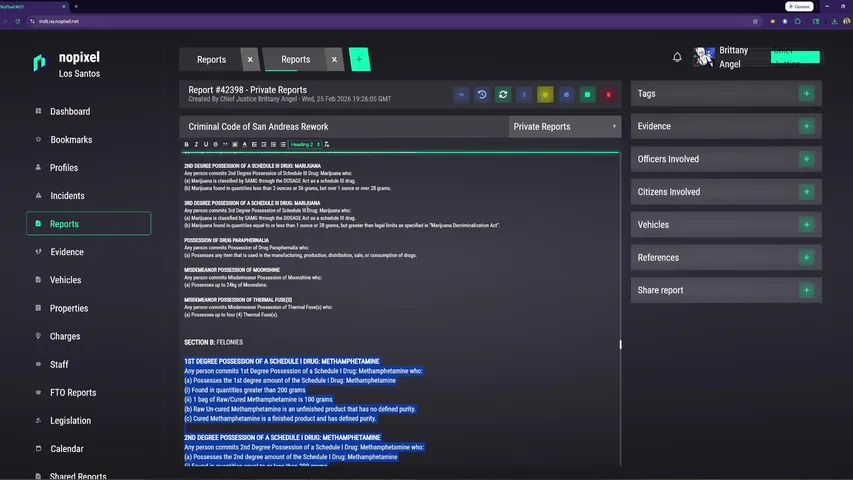Open notifications via the bell icon
The height and width of the screenshot is (480, 853).
677,57
